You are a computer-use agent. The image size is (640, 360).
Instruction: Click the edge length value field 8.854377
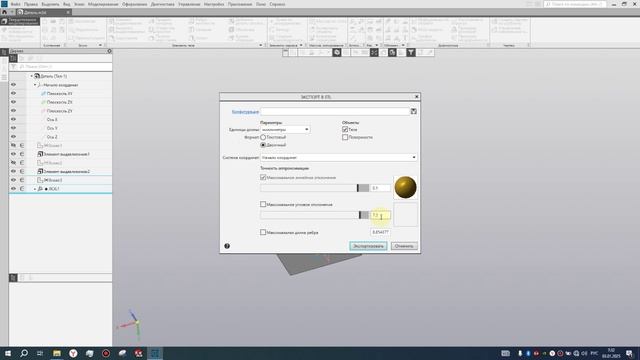click(380, 232)
